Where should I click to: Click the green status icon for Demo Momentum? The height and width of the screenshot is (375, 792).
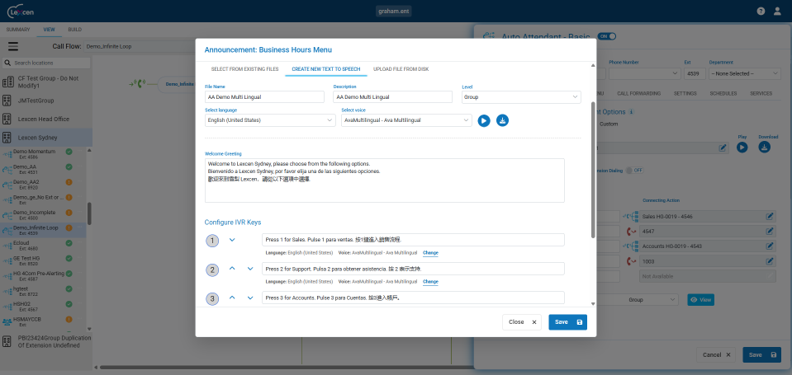[x=69, y=152]
